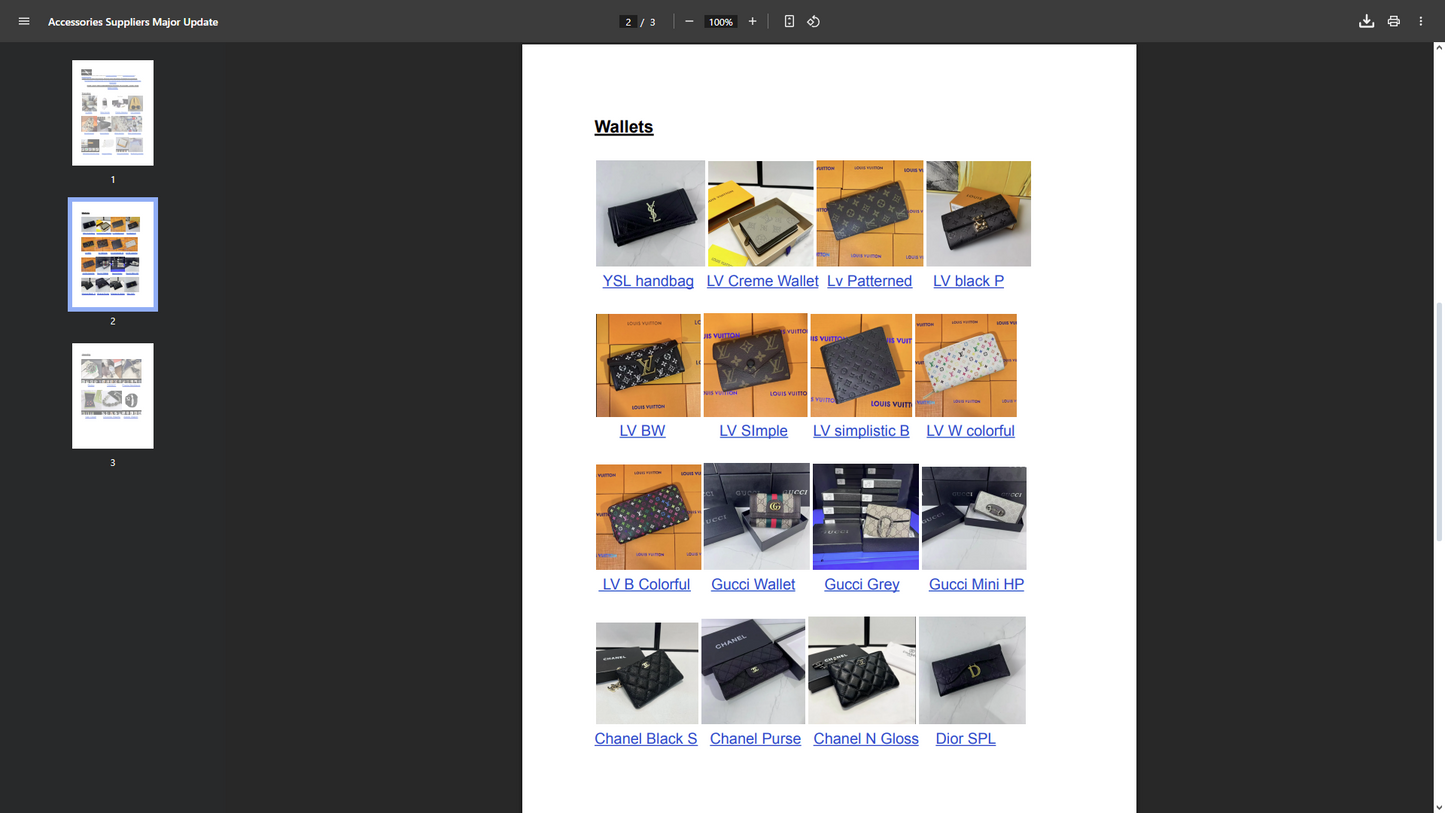
Task: Select the page 2 thumbnail
Action: 113,254
